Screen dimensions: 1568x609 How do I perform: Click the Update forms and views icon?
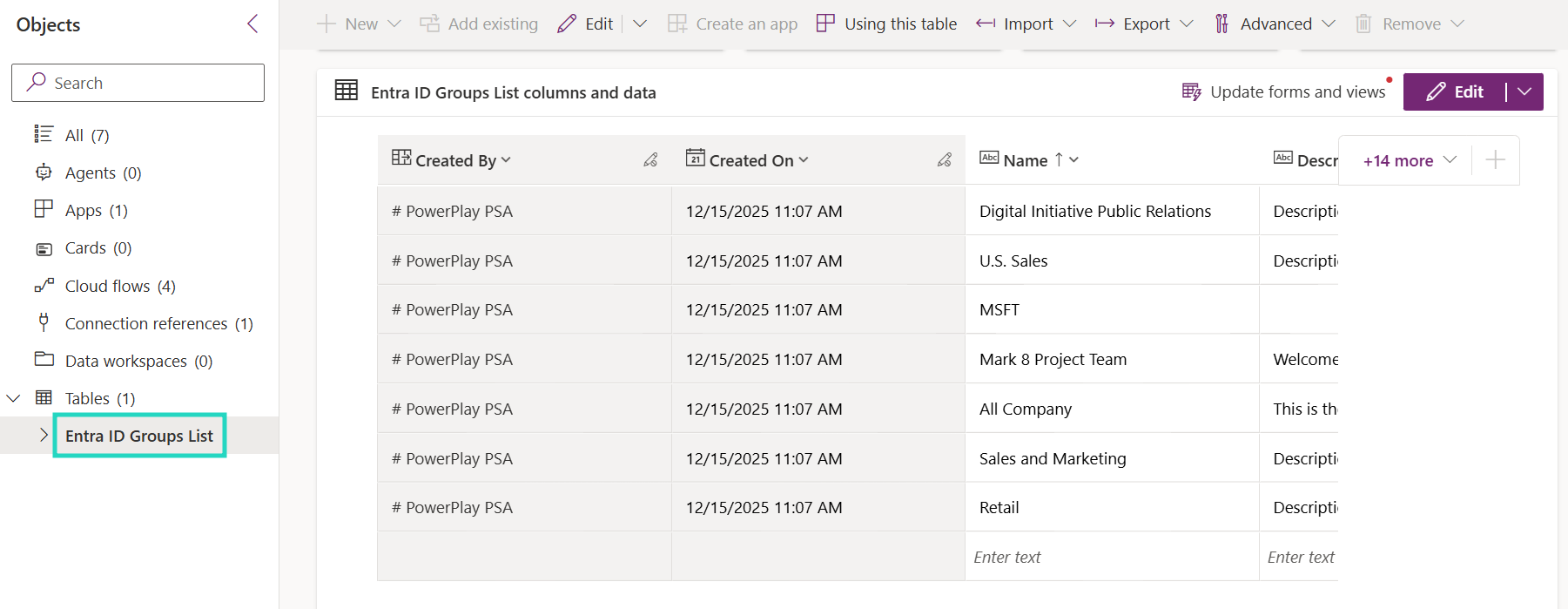coord(1191,91)
